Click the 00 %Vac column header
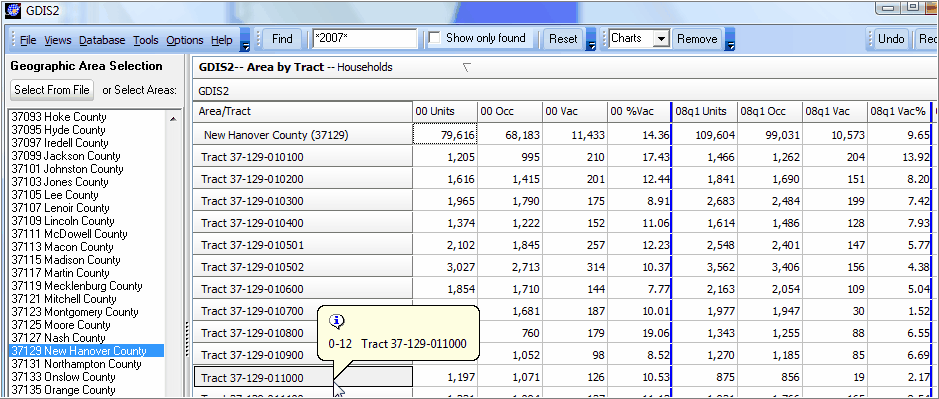This screenshot has height=399, width=939. coord(639,111)
